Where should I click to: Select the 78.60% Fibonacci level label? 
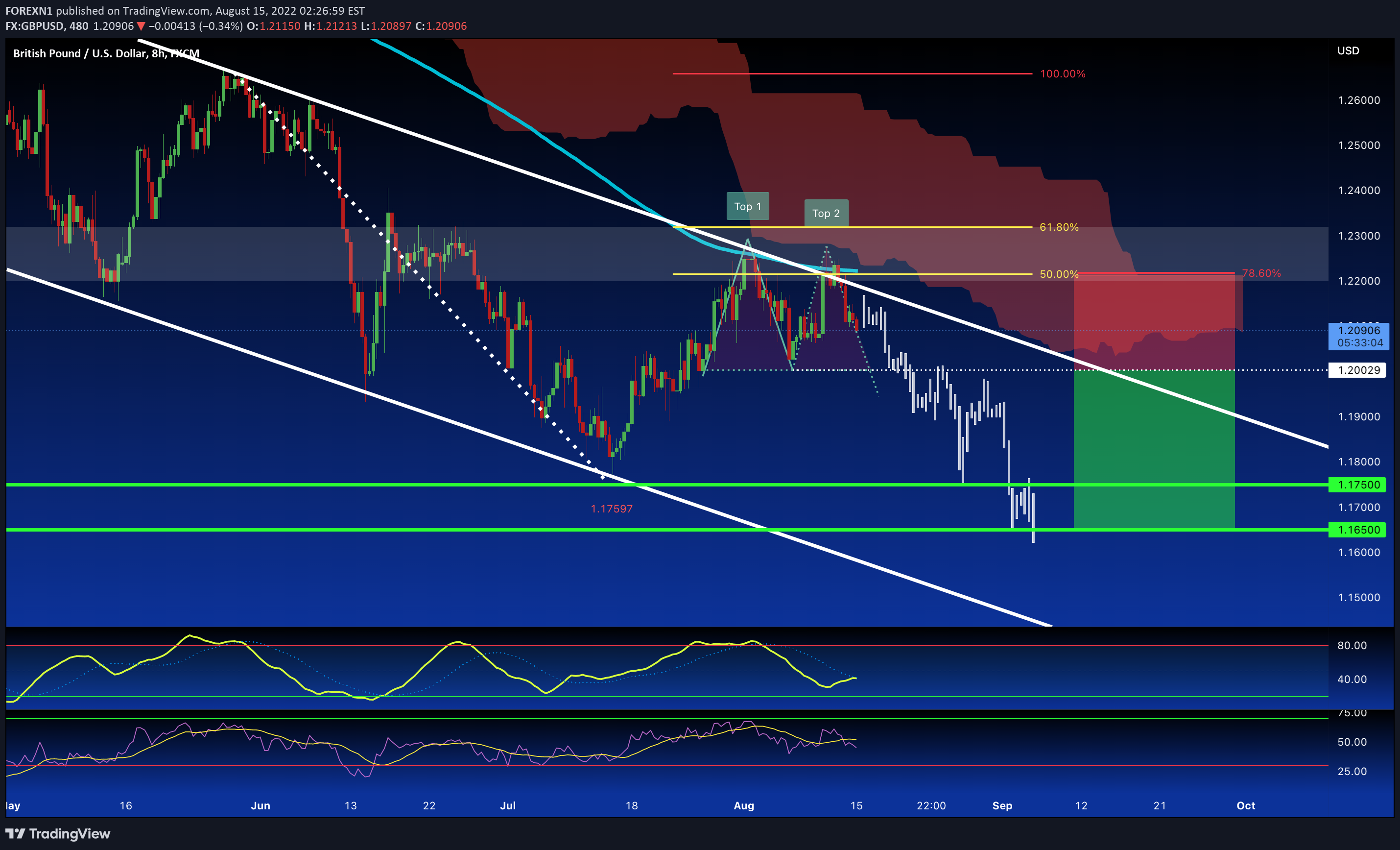pyautogui.click(x=1261, y=273)
